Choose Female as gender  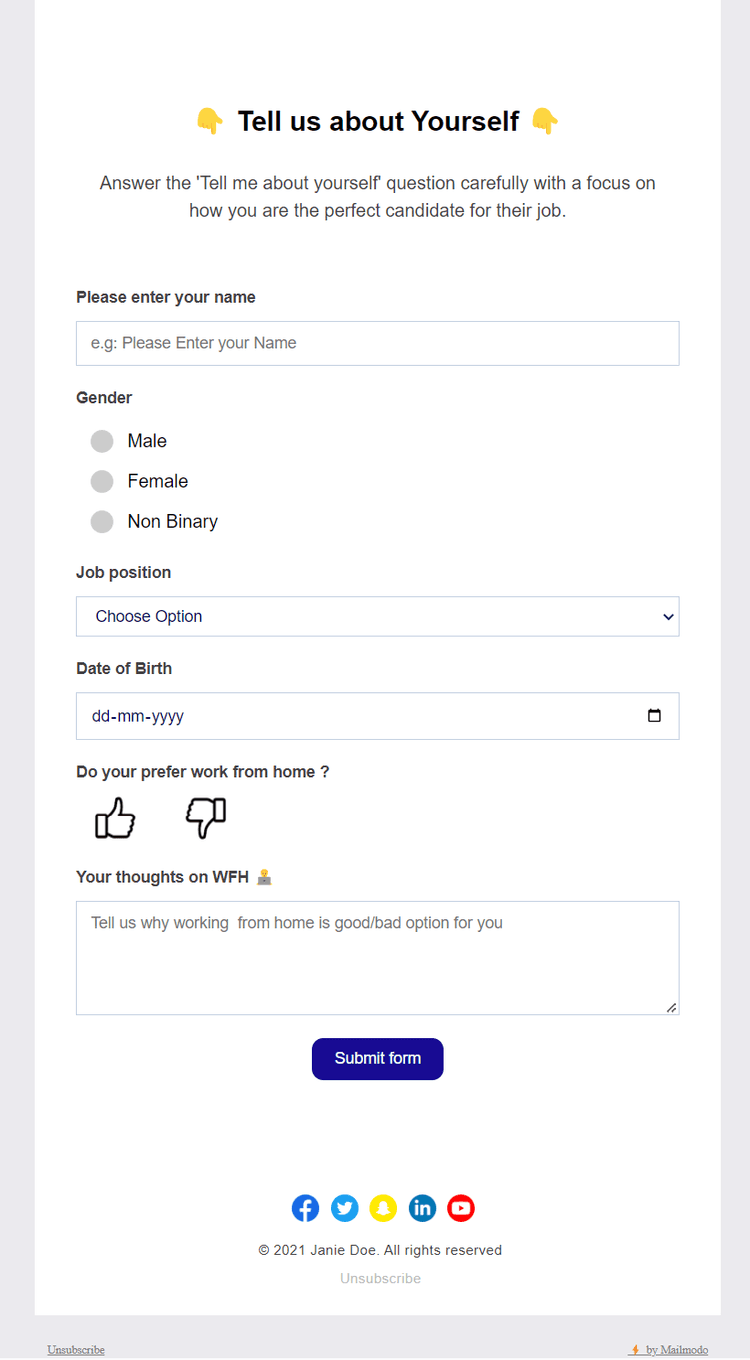click(101, 481)
